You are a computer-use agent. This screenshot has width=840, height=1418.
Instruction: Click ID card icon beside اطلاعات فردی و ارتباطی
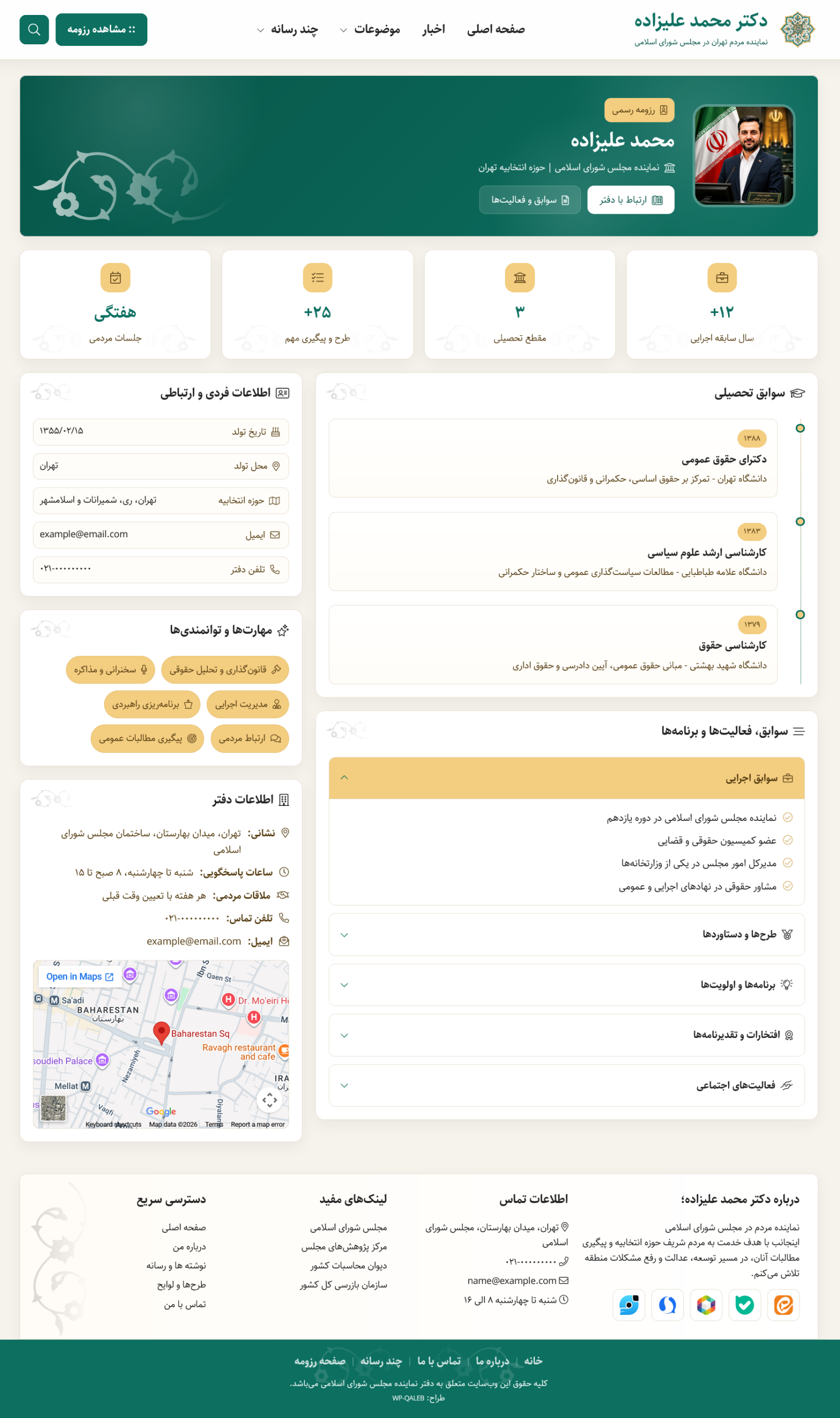pos(282,393)
